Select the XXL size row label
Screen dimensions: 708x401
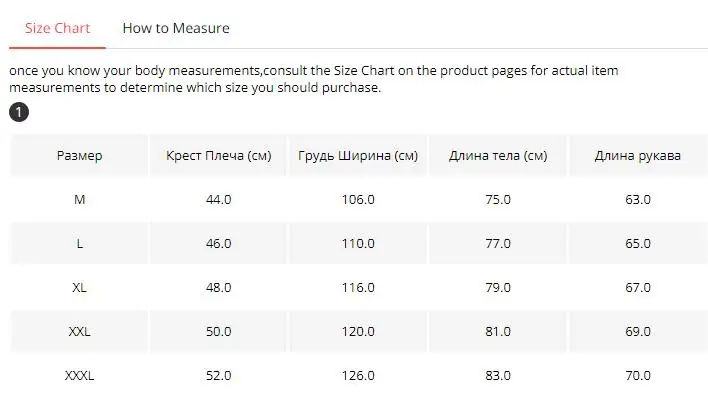coord(79,331)
